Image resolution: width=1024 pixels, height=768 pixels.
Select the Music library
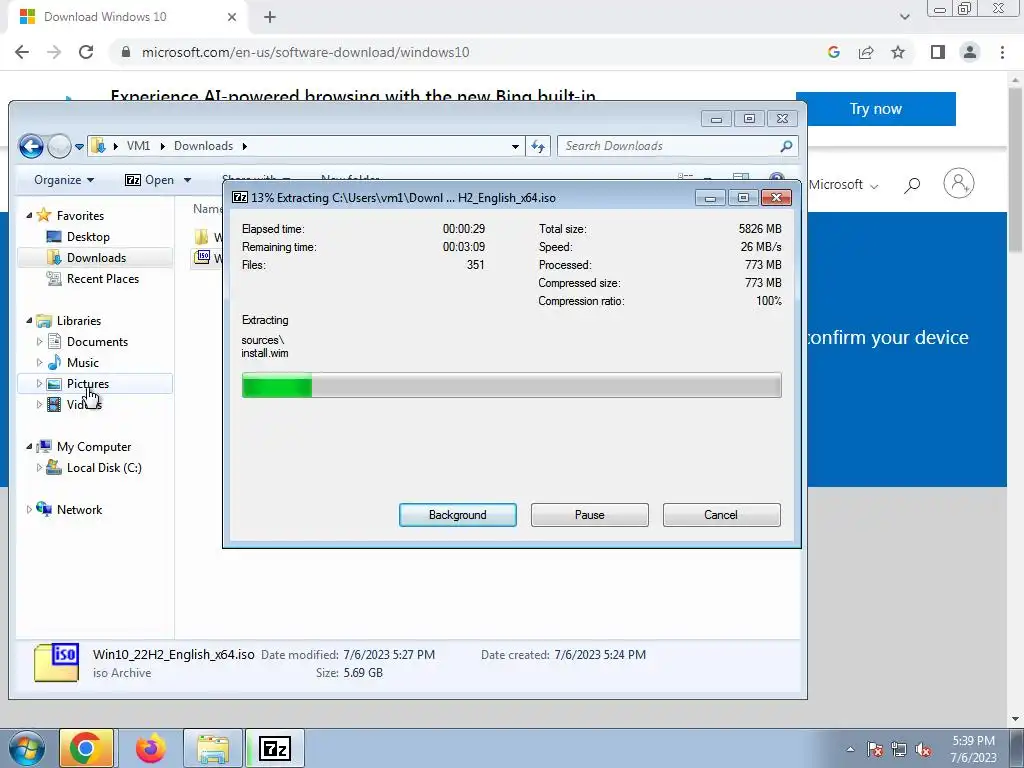point(82,362)
